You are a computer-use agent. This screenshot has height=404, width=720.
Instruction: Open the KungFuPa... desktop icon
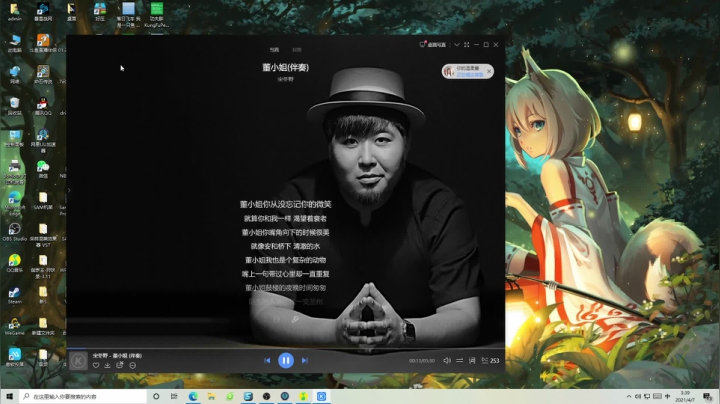click(157, 14)
